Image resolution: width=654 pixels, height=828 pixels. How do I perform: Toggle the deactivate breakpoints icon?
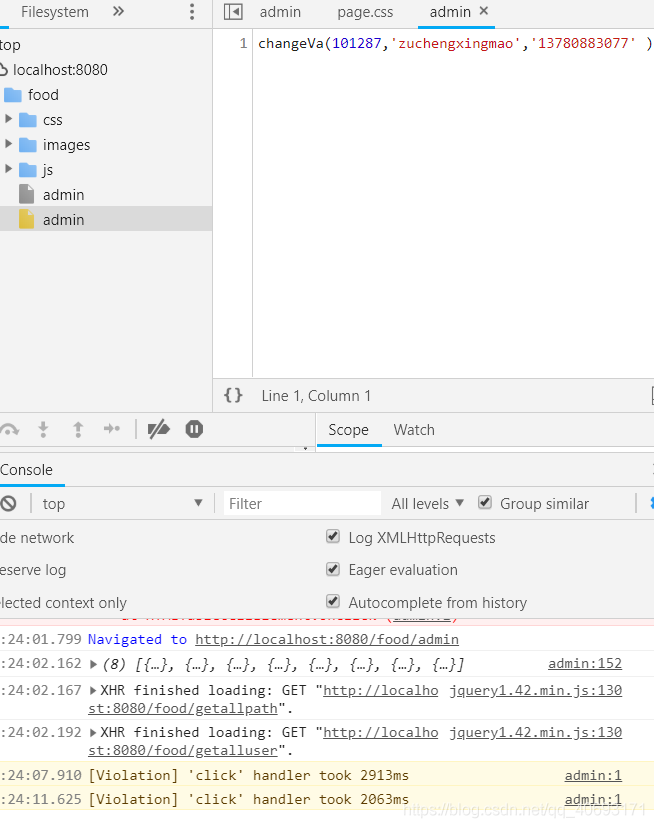pos(158,429)
